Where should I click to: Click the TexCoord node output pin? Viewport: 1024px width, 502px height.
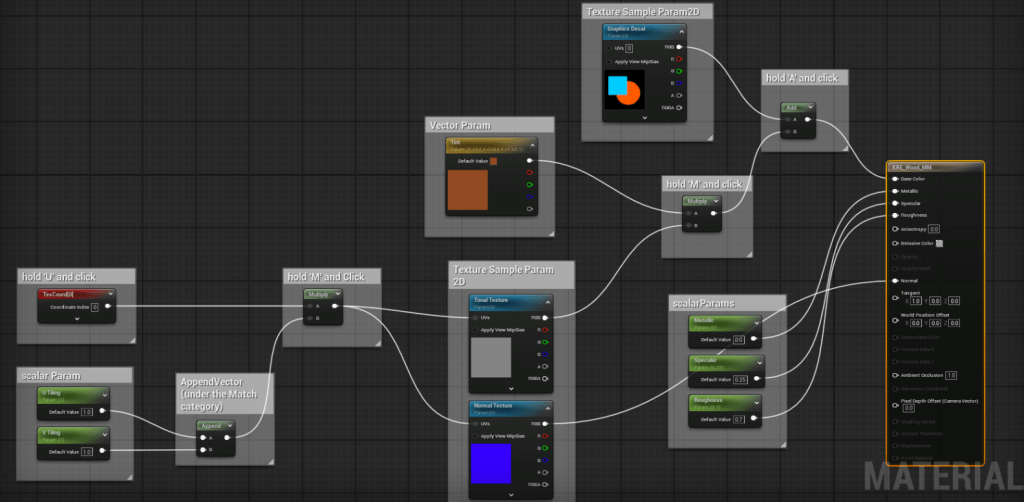[109, 307]
